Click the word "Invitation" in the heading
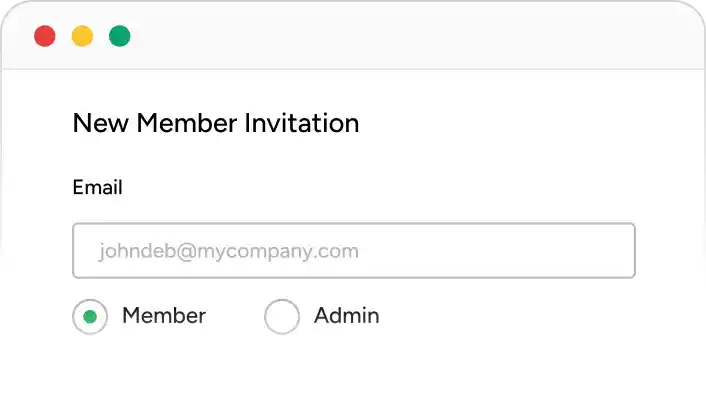The height and width of the screenshot is (406, 706). point(302,123)
